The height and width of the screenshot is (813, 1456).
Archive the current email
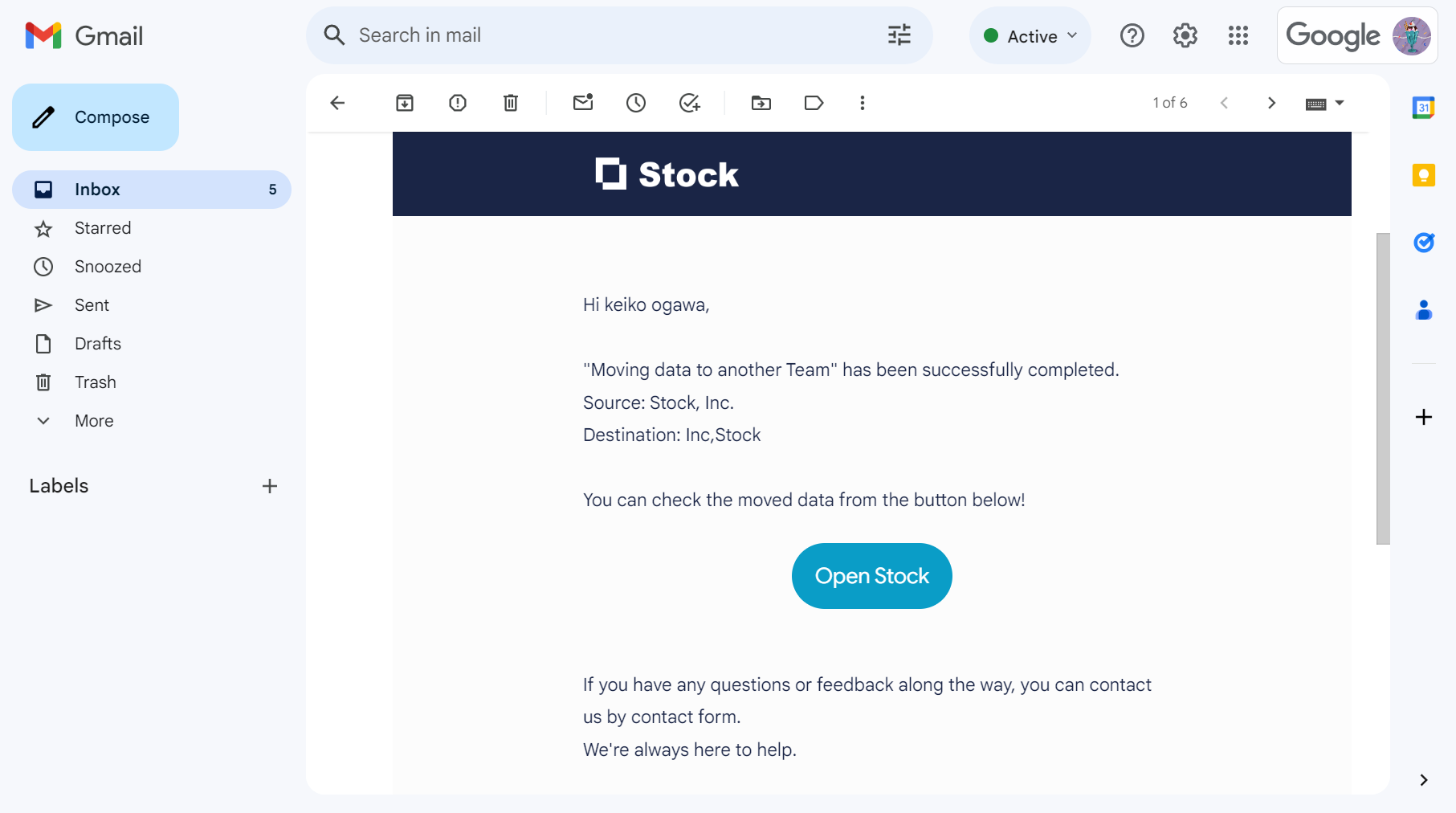coord(405,103)
